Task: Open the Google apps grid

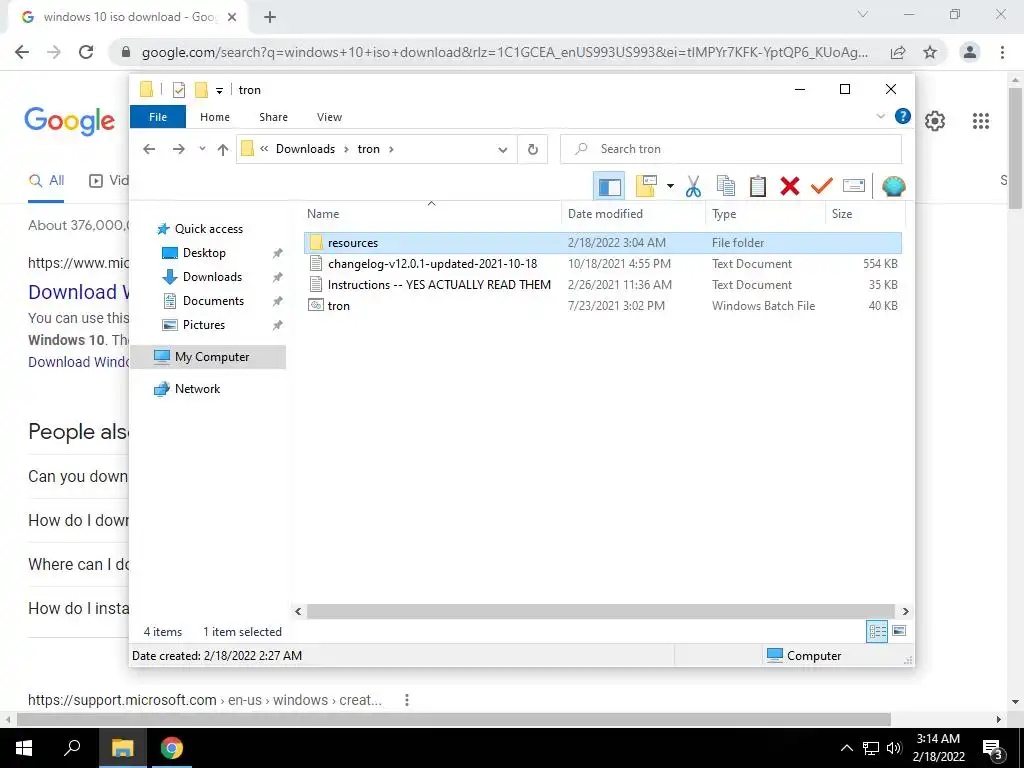Action: click(x=980, y=121)
